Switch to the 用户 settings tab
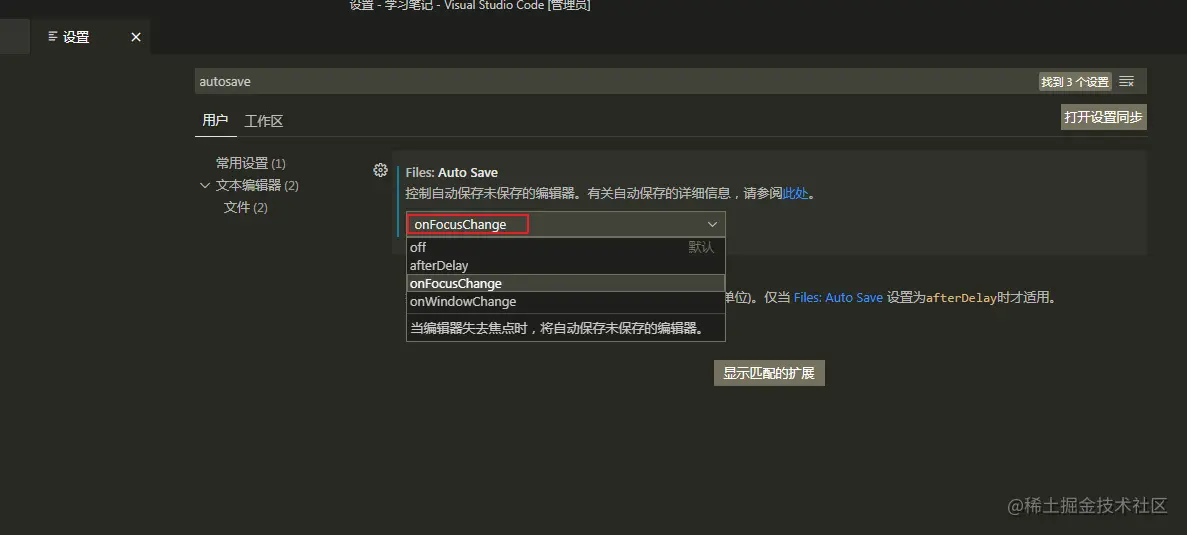This screenshot has height=535, width=1187. click(215, 120)
